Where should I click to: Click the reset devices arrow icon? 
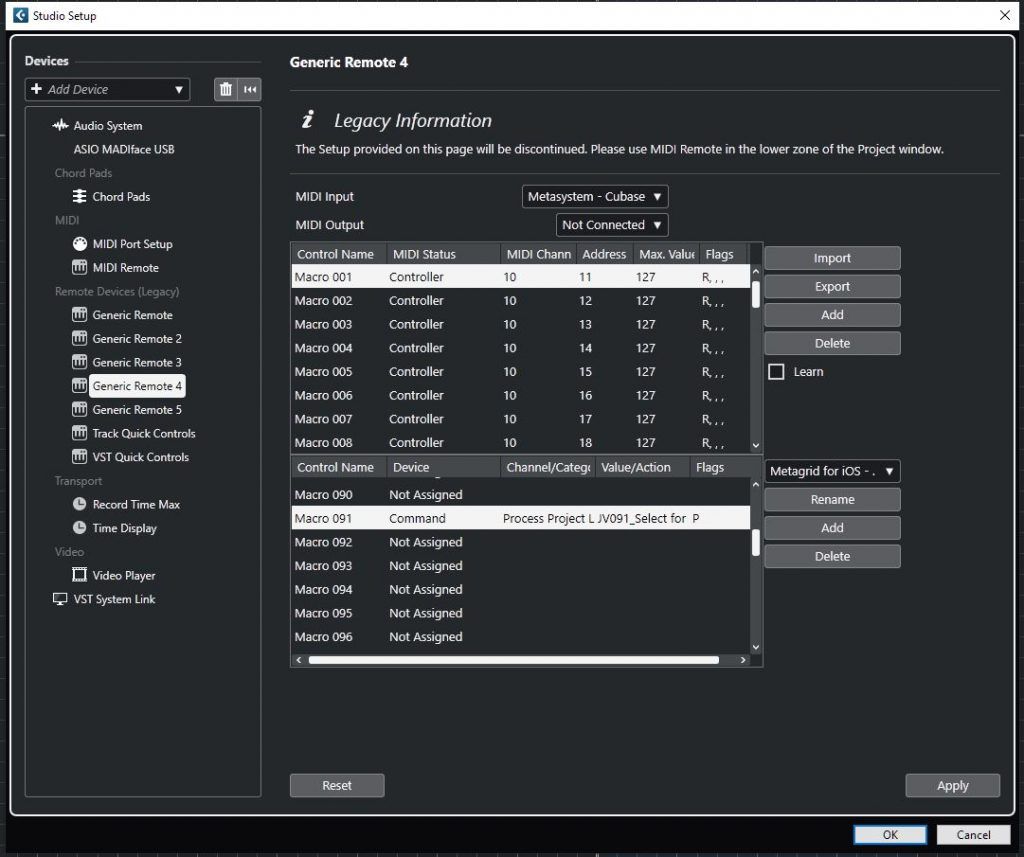[250, 89]
